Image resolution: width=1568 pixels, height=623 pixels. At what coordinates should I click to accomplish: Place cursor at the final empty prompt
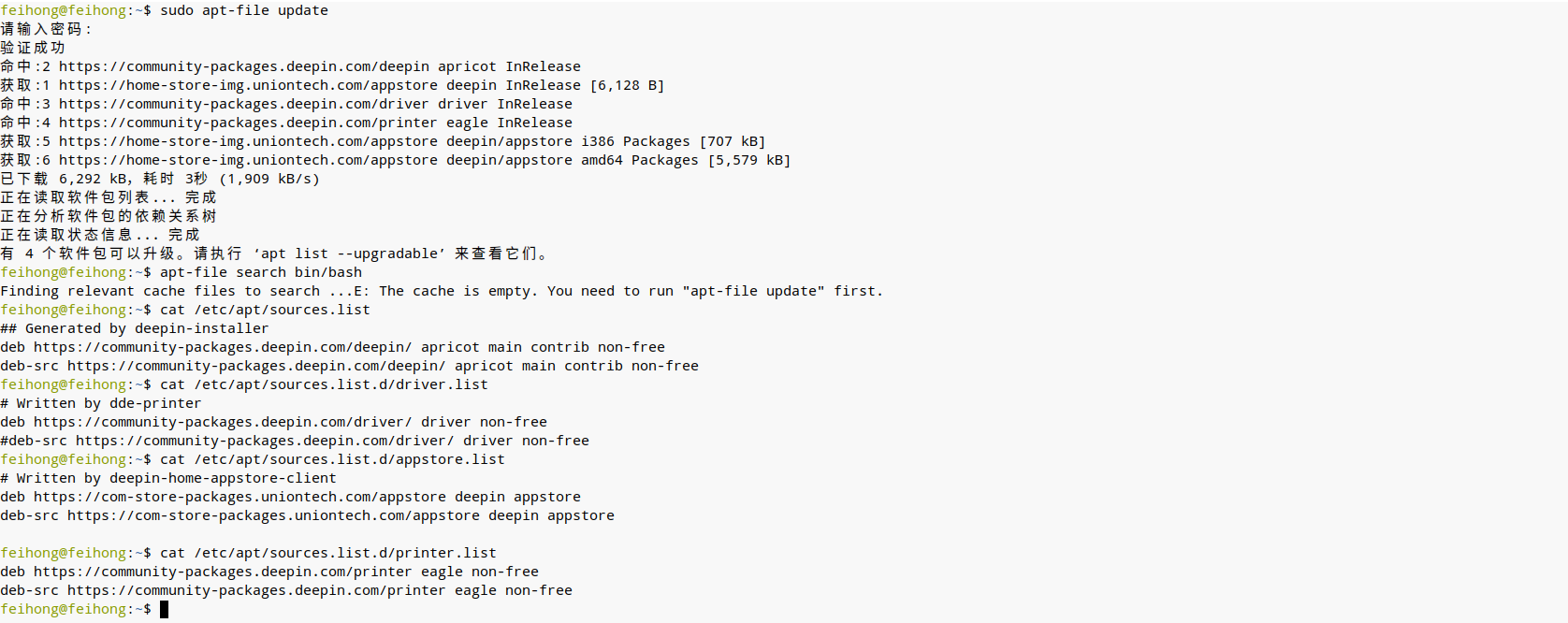pos(165,610)
